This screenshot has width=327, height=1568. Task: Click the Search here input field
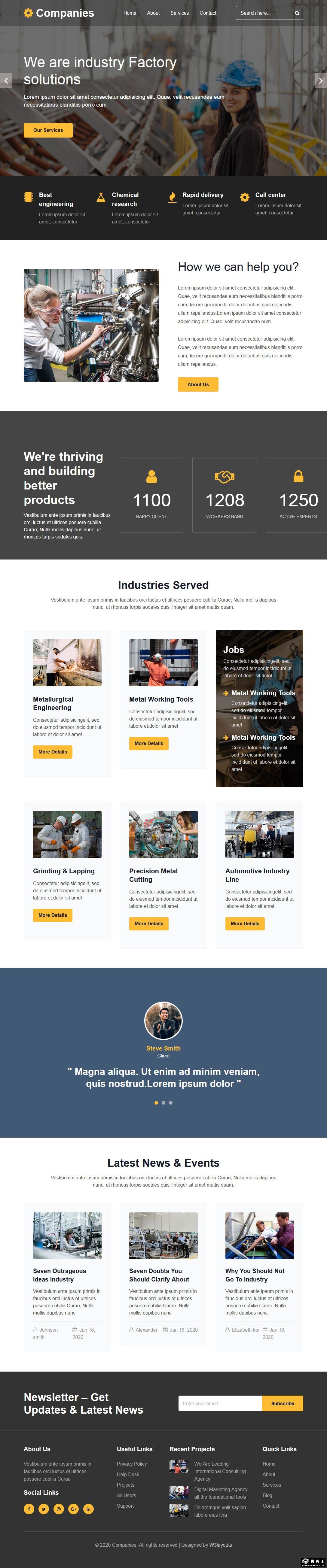[264, 13]
